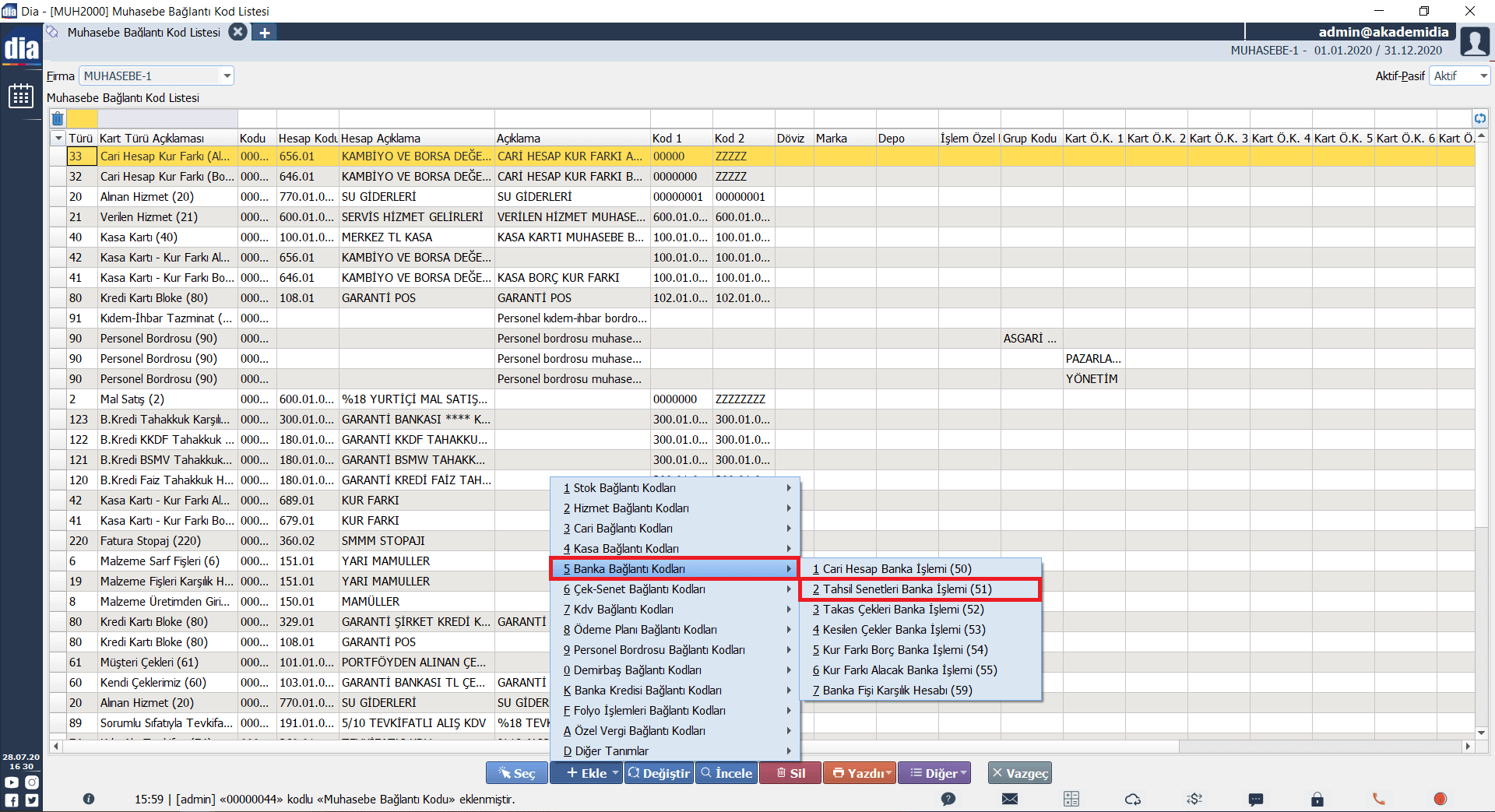Open the help chat bubble icon
Screen dimensions: 1495x812
[x=948, y=799]
